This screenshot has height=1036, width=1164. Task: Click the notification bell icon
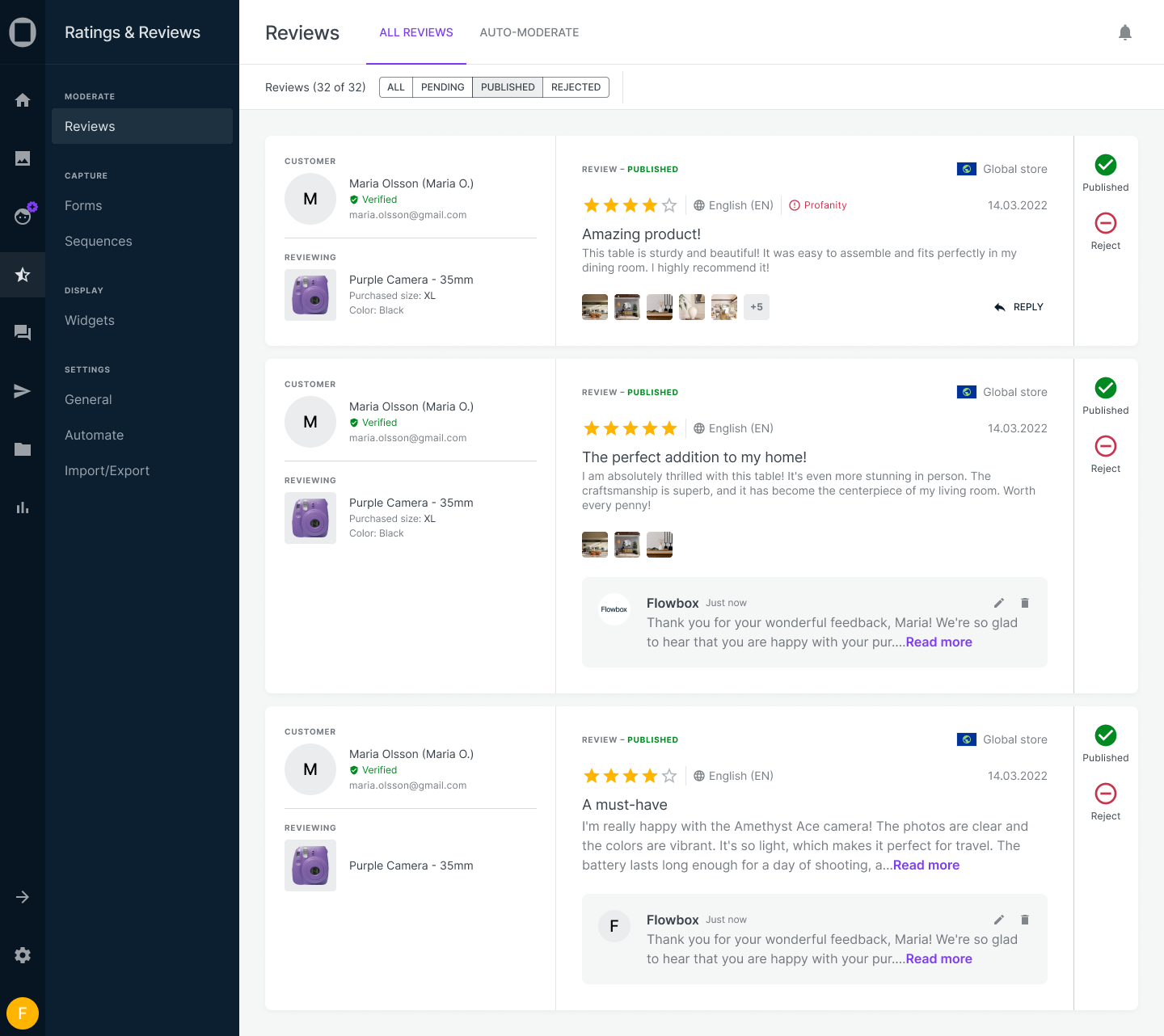[1124, 32]
